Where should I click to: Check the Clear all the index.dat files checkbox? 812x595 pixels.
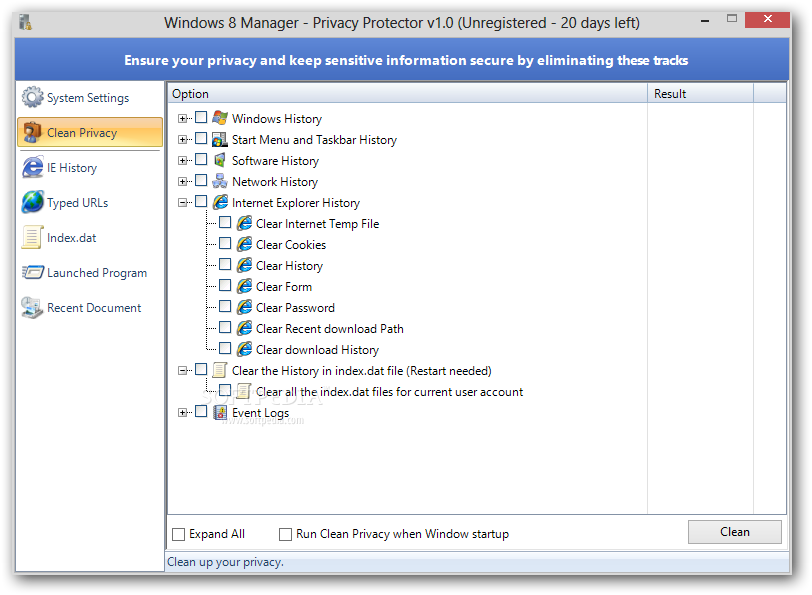point(225,390)
